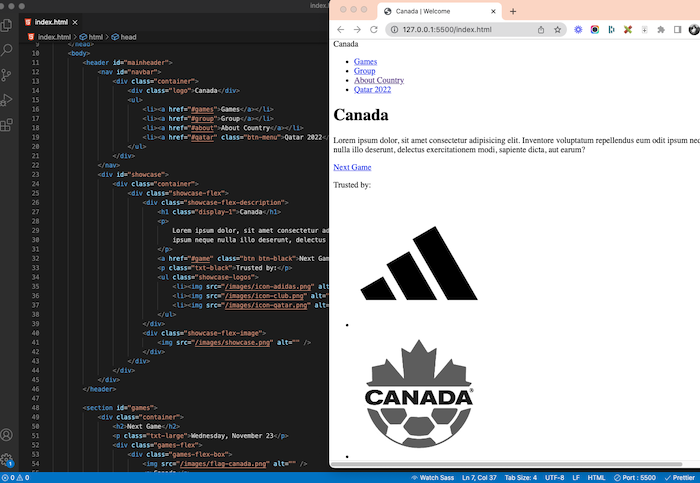
Task: Click line number 23 in the editor
Action: pos(35,175)
